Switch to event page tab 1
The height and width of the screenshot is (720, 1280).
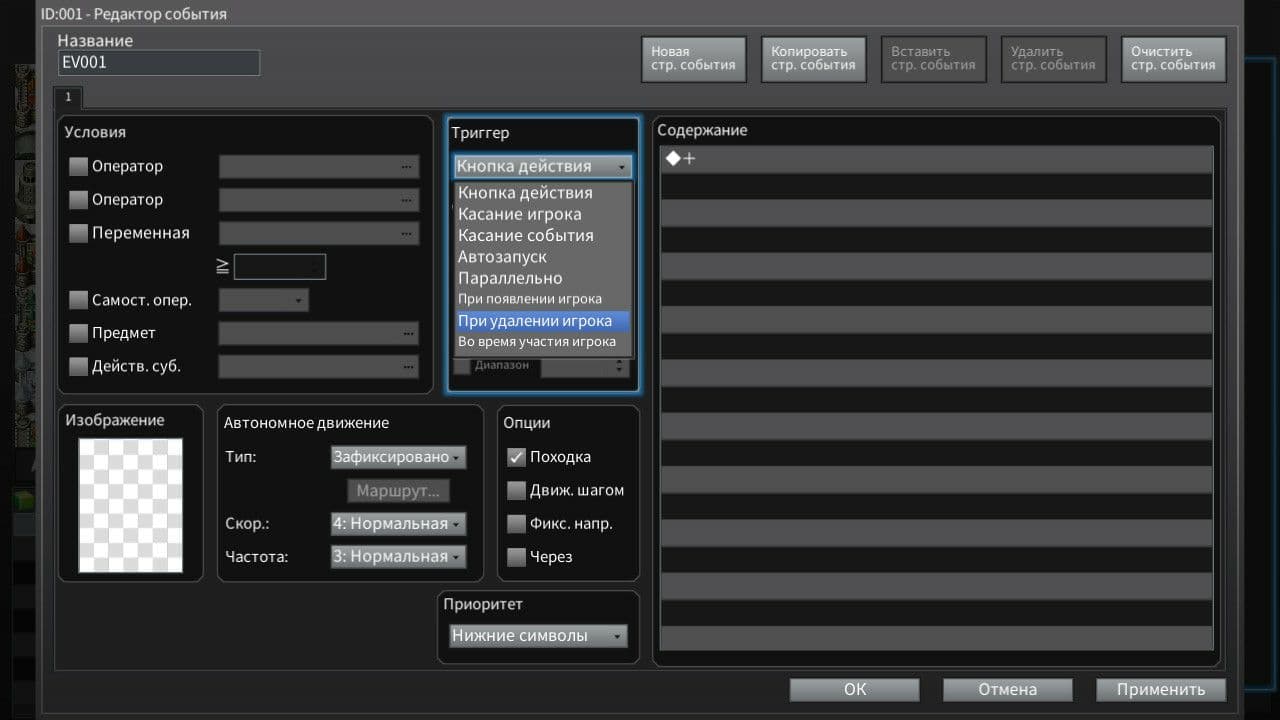tap(68, 97)
